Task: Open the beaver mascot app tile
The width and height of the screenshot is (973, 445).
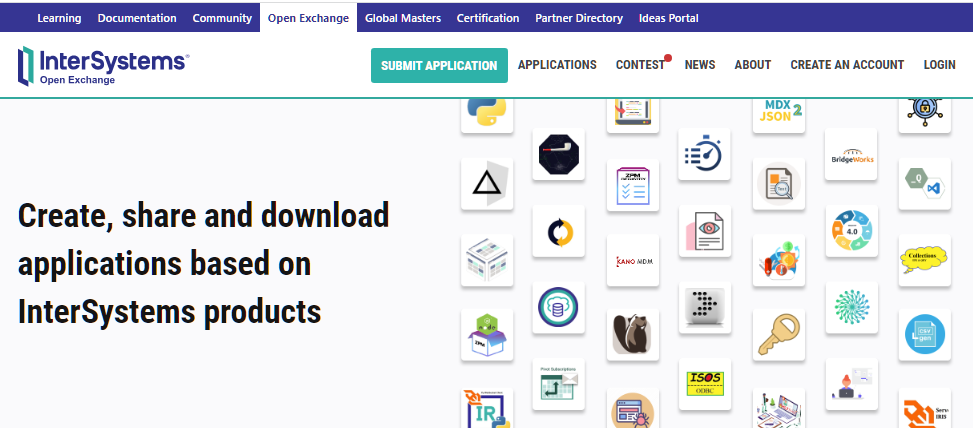Action: click(x=633, y=335)
